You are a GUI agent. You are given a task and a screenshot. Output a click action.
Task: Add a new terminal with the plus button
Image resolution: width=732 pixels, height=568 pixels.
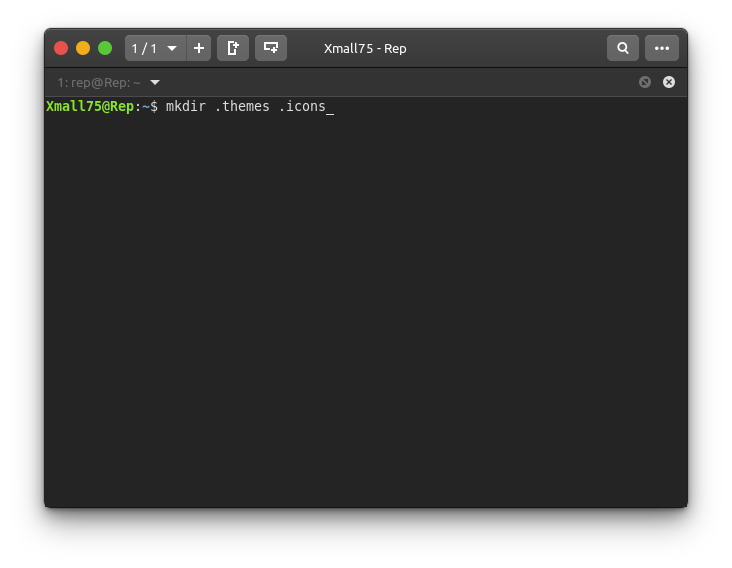click(199, 48)
